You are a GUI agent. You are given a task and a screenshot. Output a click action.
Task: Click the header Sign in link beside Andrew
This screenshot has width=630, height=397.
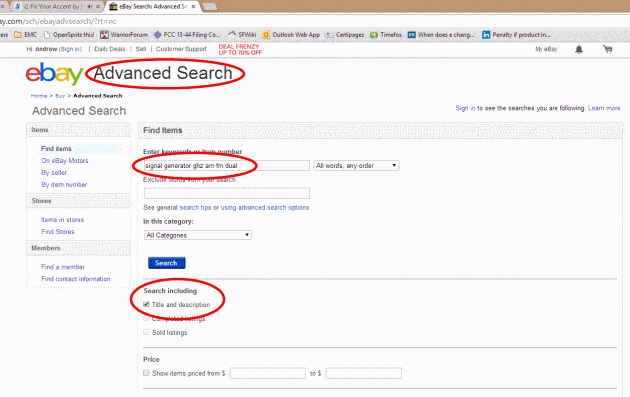70,49
